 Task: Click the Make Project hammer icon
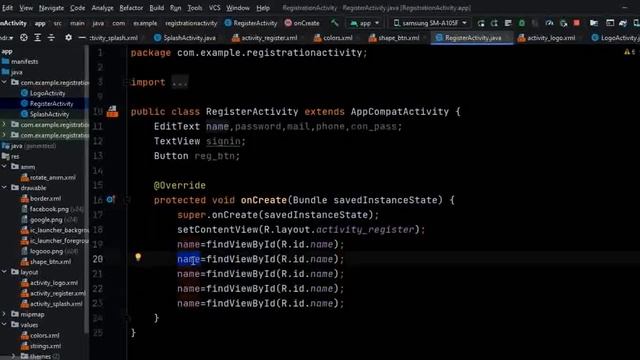pos(335,23)
